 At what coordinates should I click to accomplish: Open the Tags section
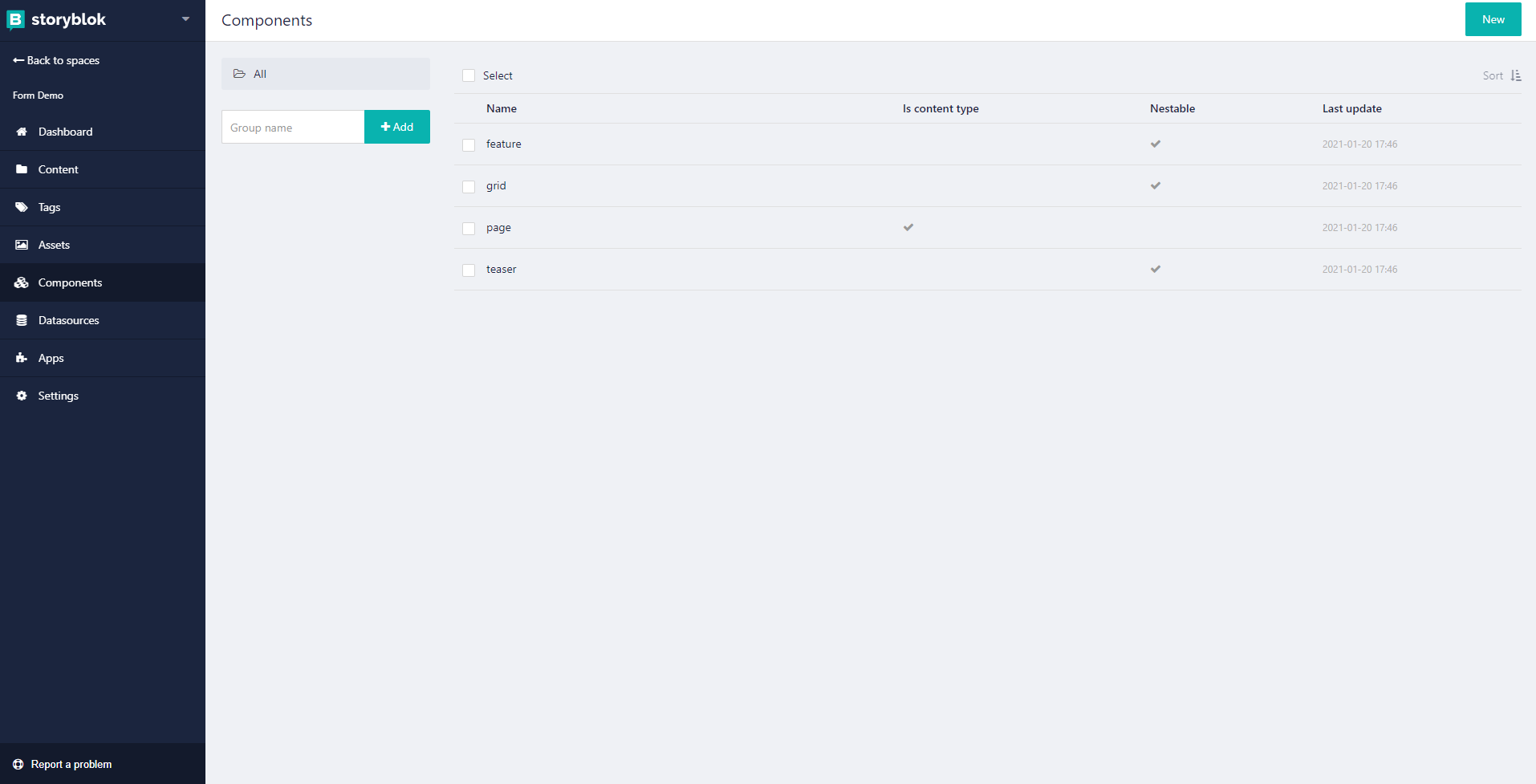pos(48,207)
